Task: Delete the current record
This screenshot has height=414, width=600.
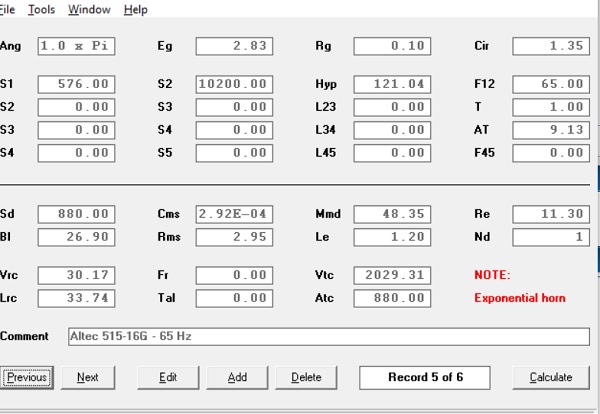Action: [306, 378]
